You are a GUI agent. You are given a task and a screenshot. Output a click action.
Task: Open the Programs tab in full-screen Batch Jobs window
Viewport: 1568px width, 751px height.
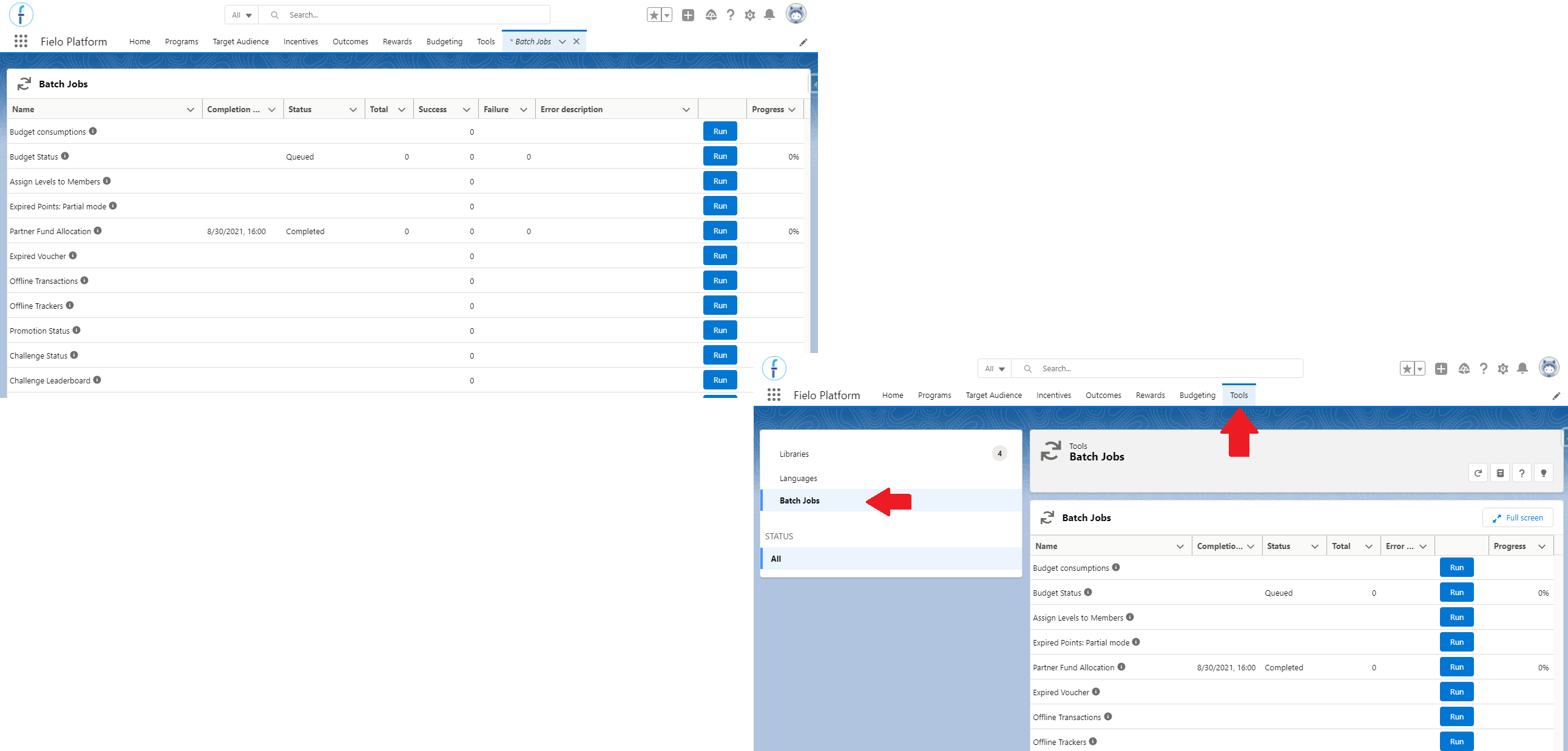181,41
